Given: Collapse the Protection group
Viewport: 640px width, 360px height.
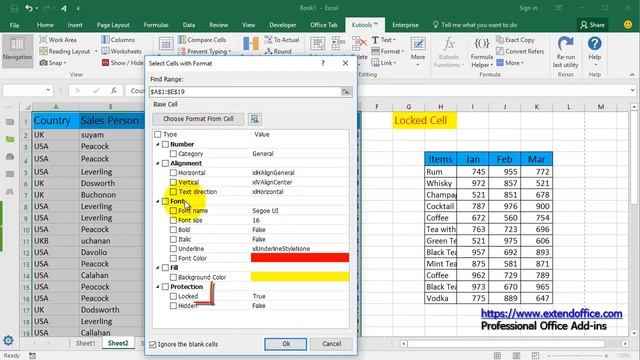Looking at the screenshot, I should (158, 287).
